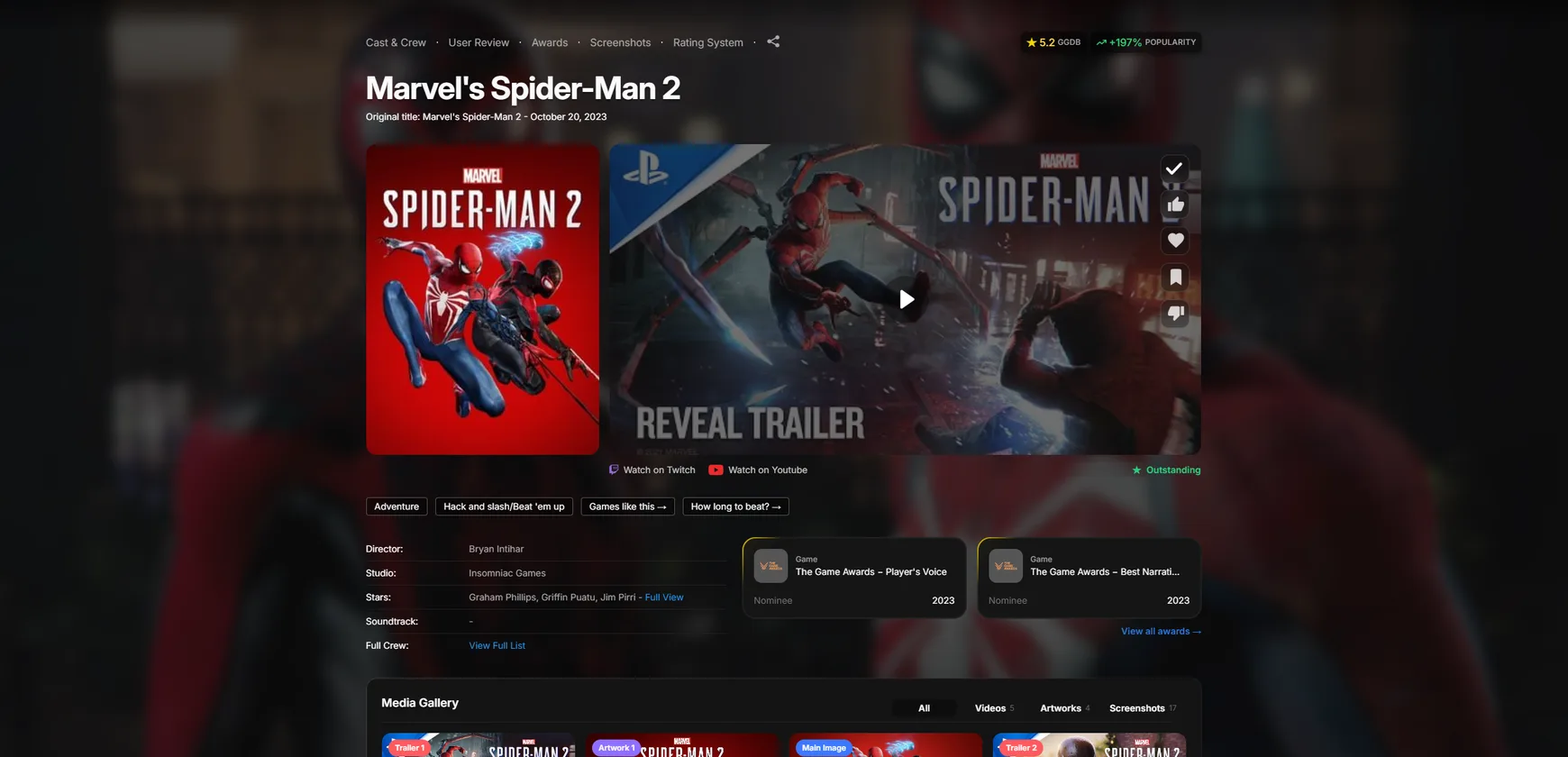Click the Media Gallery heading
Image resolution: width=1568 pixels, height=757 pixels.
(420, 703)
